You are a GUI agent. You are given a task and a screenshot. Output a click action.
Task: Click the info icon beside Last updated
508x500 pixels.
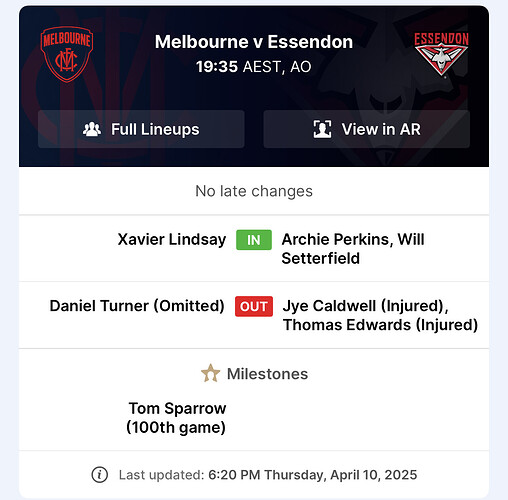[x=100, y=475]
